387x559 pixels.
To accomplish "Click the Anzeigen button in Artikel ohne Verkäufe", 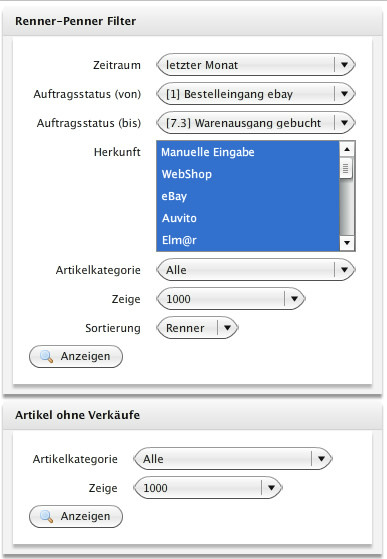I will (x=76, y=516).
